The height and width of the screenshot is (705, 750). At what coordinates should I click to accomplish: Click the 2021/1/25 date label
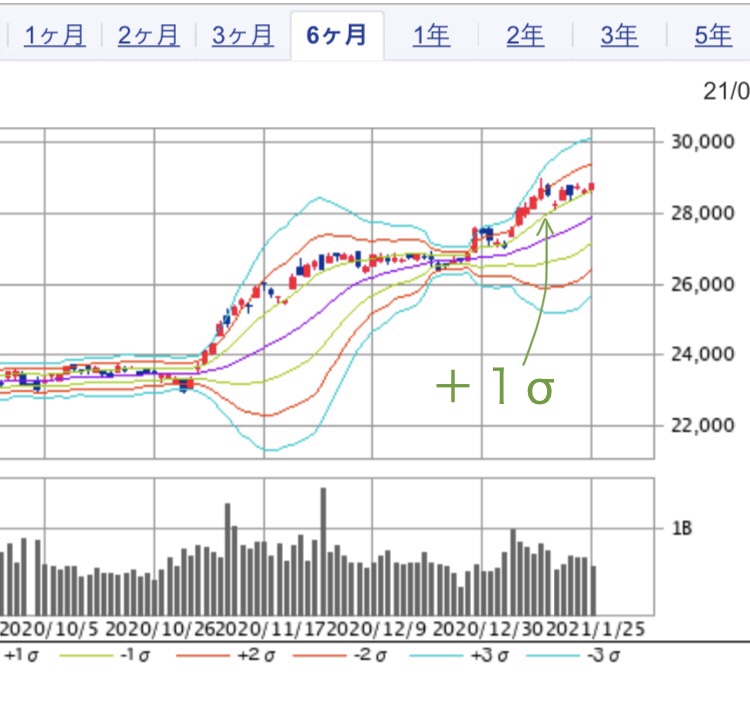click(x=596, y=629)
